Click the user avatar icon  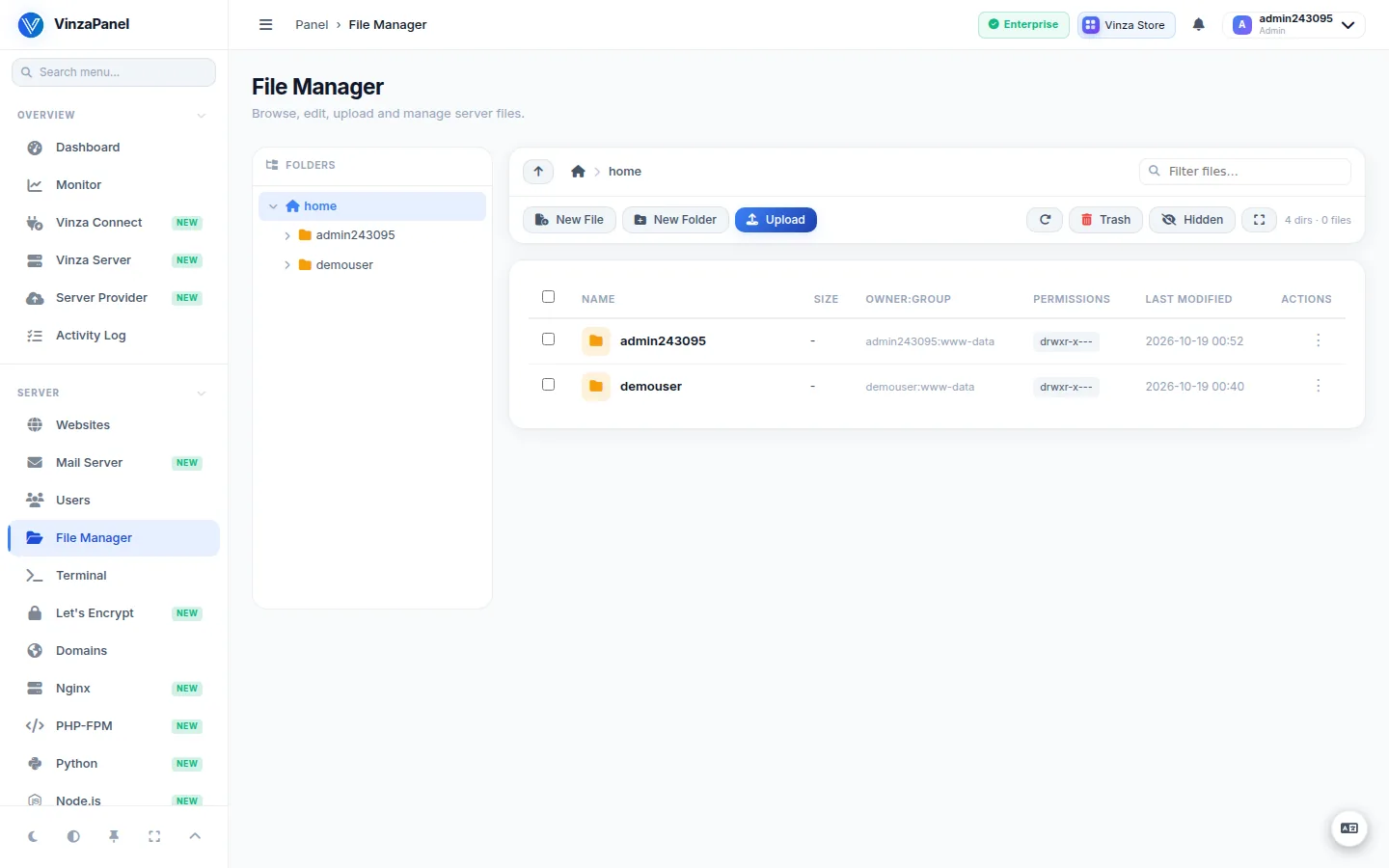tap(1242, 25)
